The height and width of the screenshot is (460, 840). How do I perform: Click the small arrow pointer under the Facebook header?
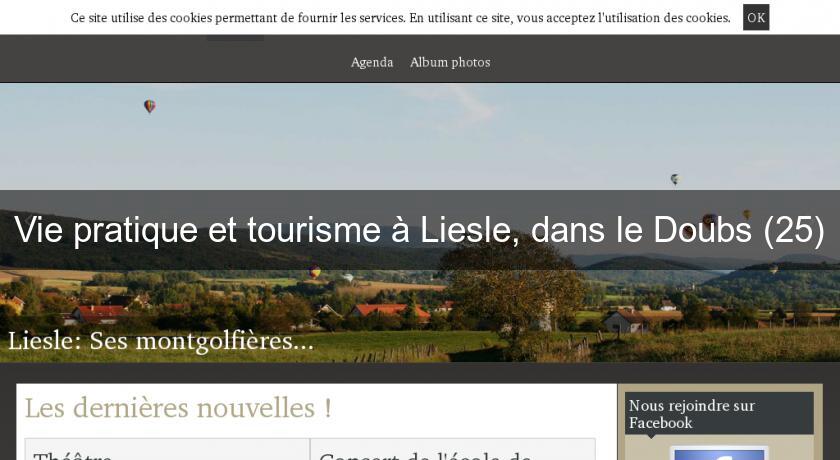(x=650, y=436)
